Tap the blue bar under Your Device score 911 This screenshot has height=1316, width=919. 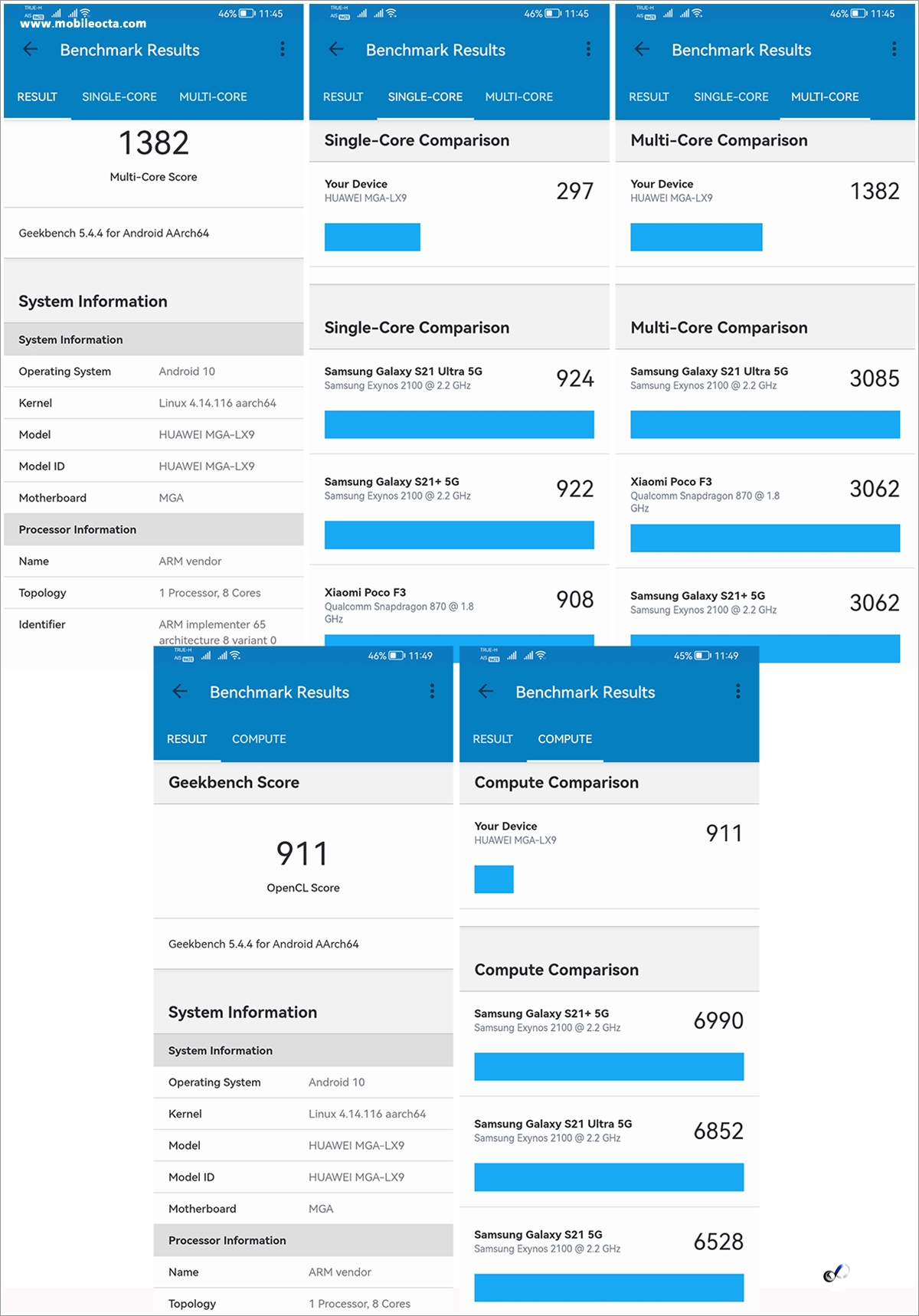[494, 879]
